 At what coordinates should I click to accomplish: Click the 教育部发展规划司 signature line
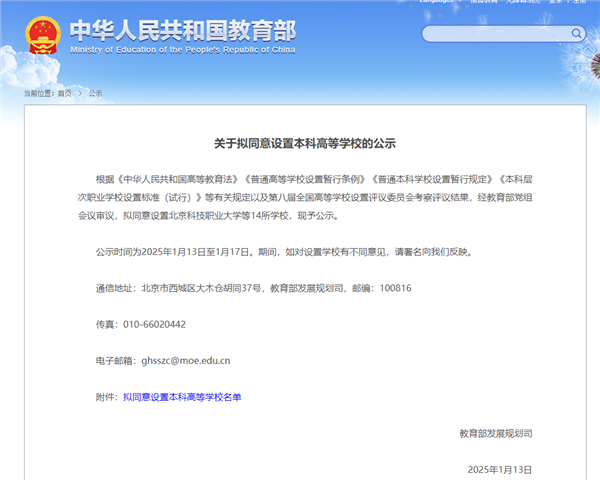496,433
